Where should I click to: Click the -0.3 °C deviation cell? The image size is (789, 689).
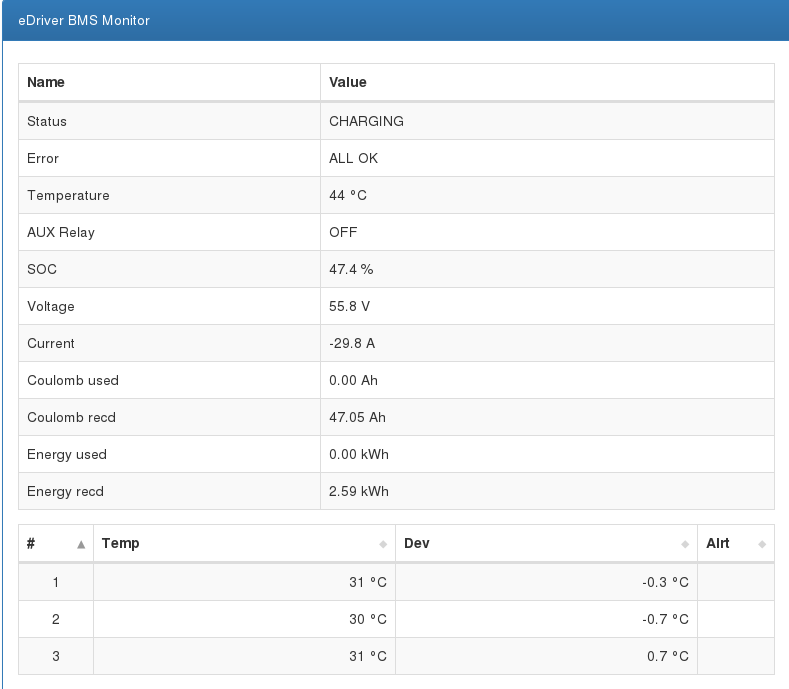point(665,582)
